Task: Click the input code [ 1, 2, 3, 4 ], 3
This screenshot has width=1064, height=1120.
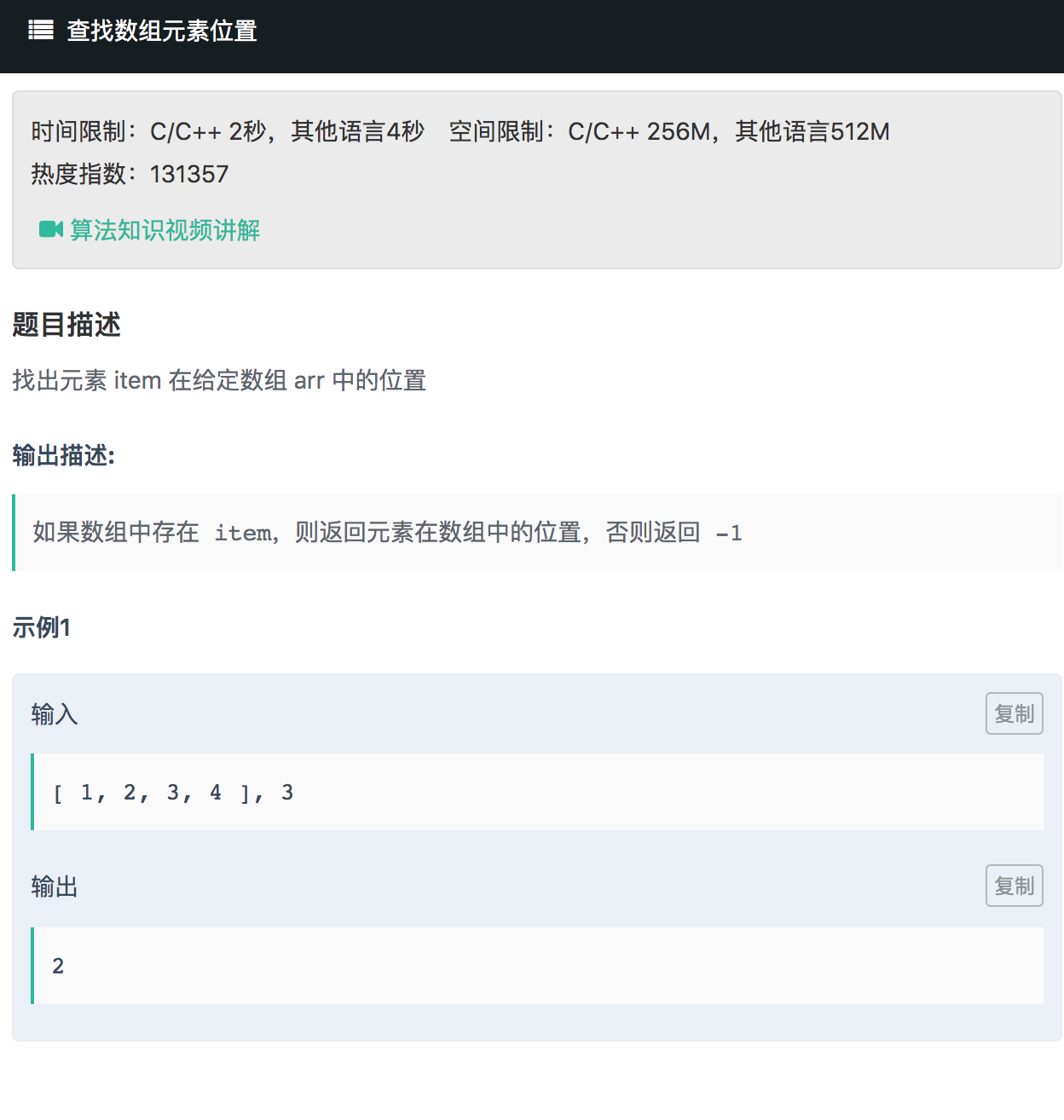Action: (173, 793)
